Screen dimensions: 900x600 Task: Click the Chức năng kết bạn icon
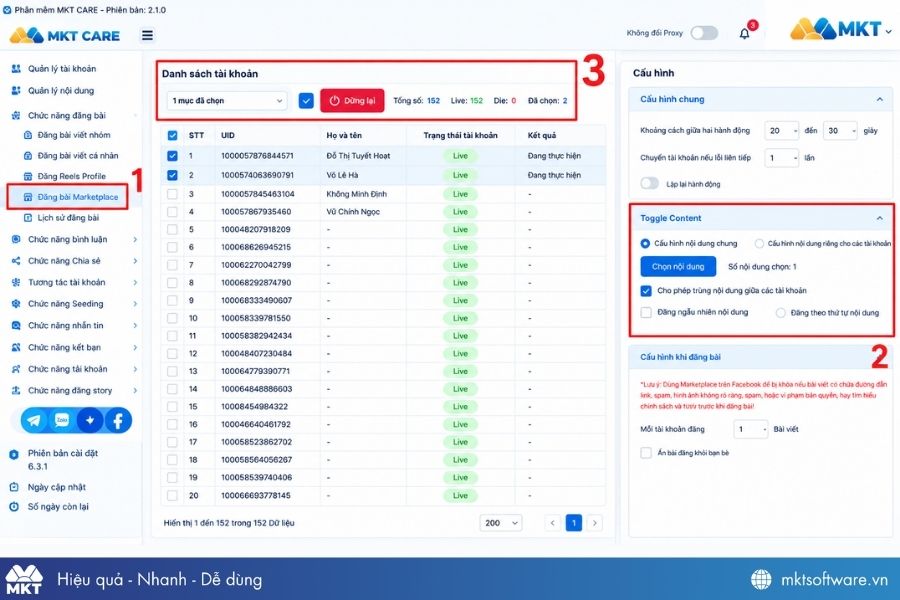pos(16,347)
